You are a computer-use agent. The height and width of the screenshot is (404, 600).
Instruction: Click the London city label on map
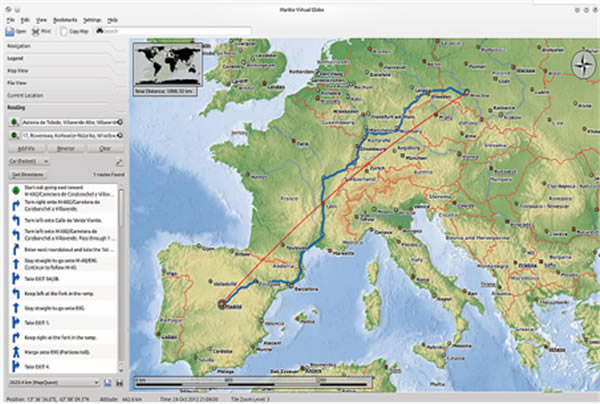(276, 87)
